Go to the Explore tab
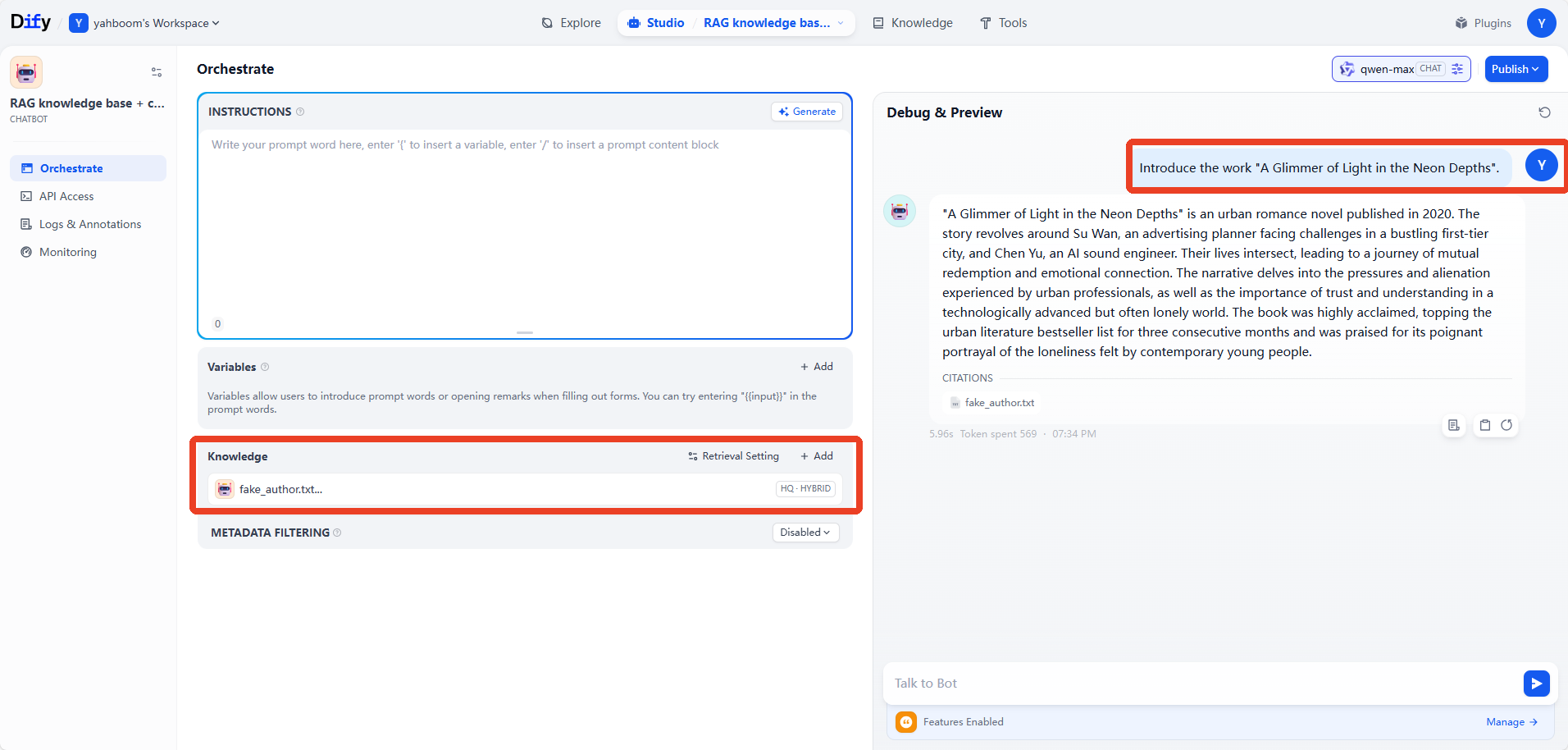 point(571,23)
